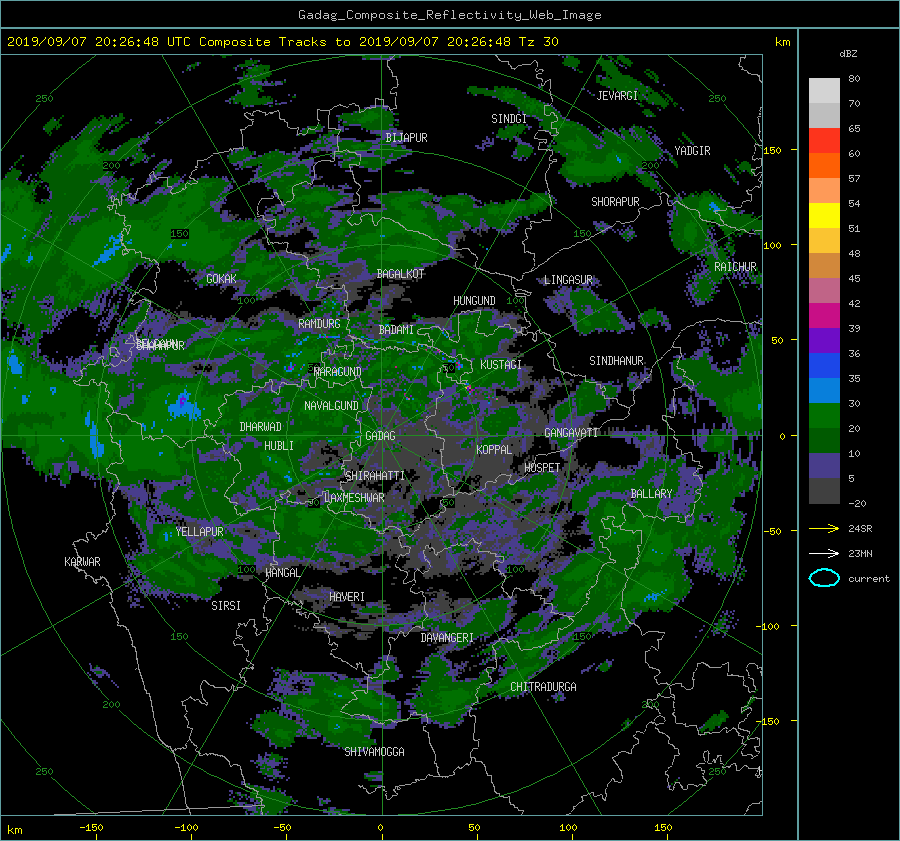Screen dimensions: 900x841
Task: Click the SHIRAHATTI city label
Action: pyautogui.click(x=375, y=475)
